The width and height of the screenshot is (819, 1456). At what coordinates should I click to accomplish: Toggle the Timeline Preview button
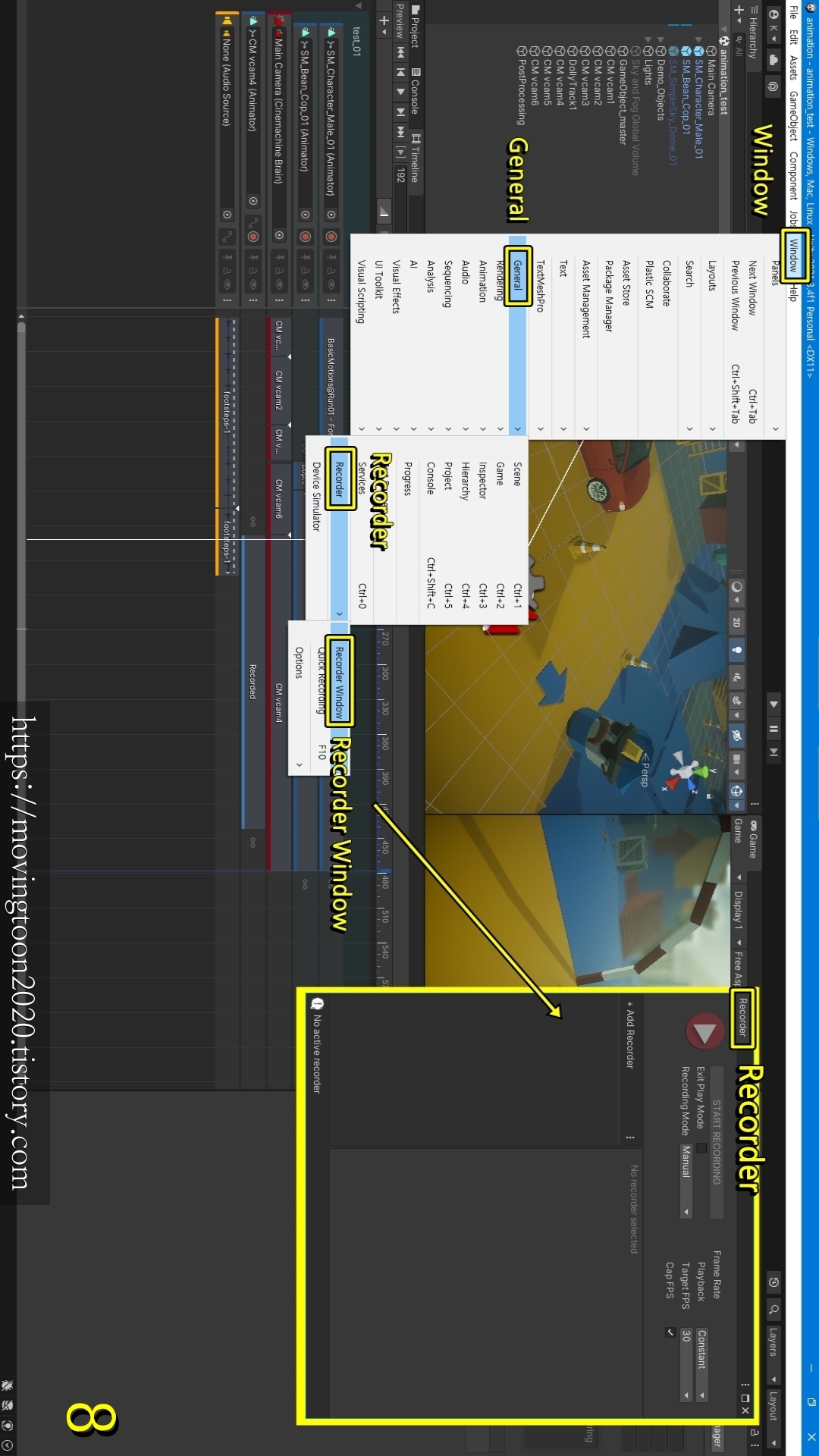pyautogui.click(x=400, y=21)
